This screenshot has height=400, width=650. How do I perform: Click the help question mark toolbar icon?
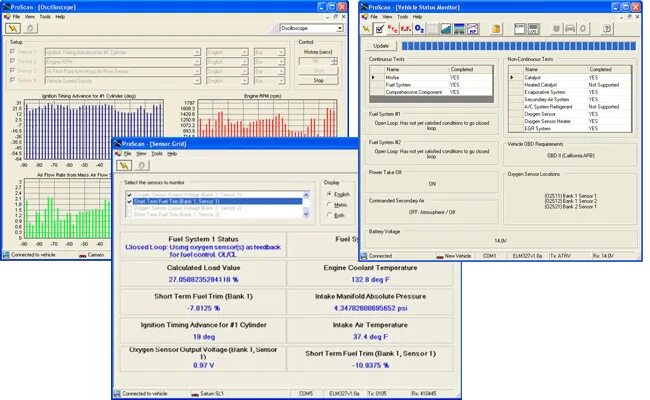[x=607, y=29]
